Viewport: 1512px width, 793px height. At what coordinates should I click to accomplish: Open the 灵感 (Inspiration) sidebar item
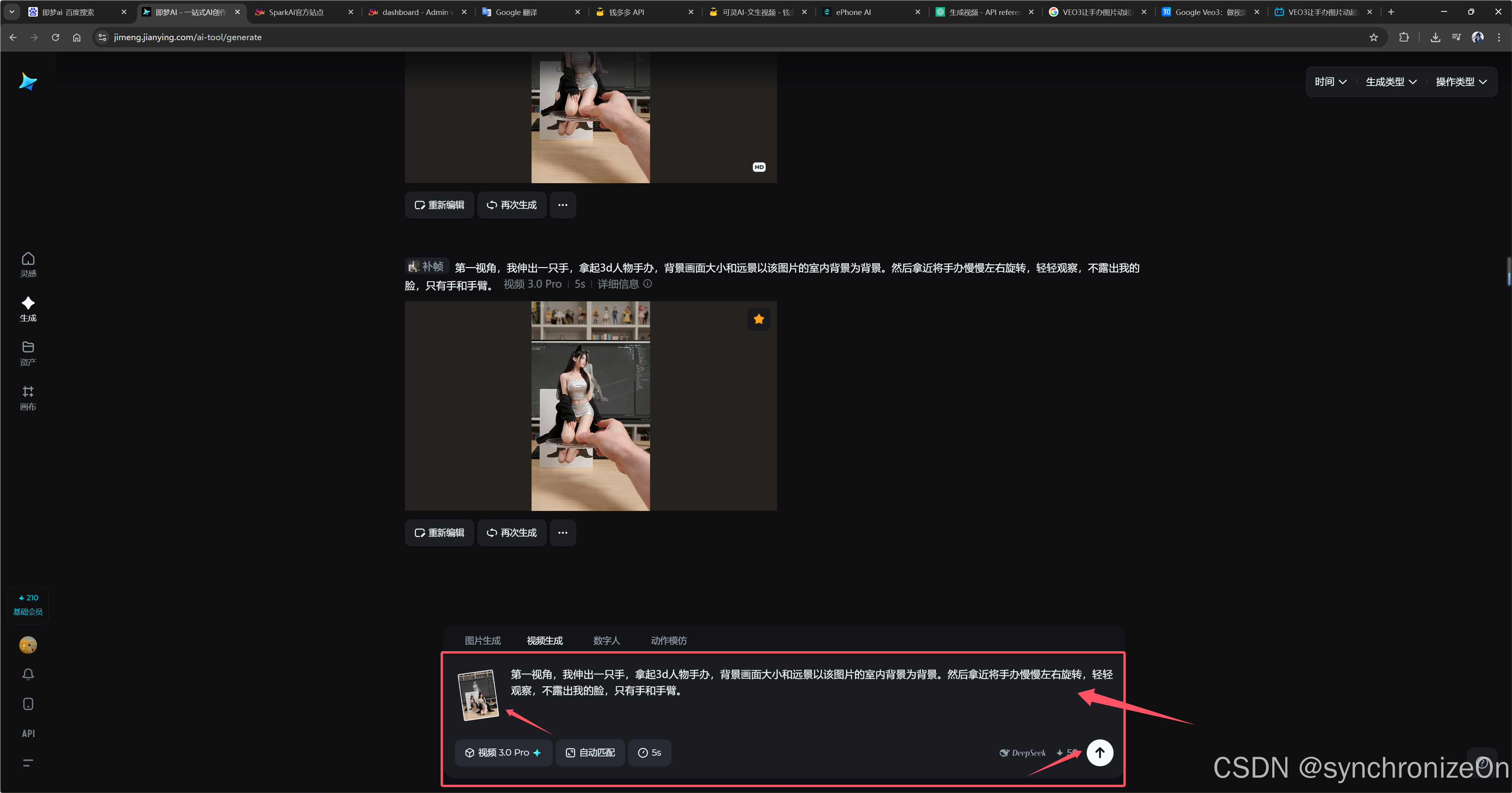(28, 264)
